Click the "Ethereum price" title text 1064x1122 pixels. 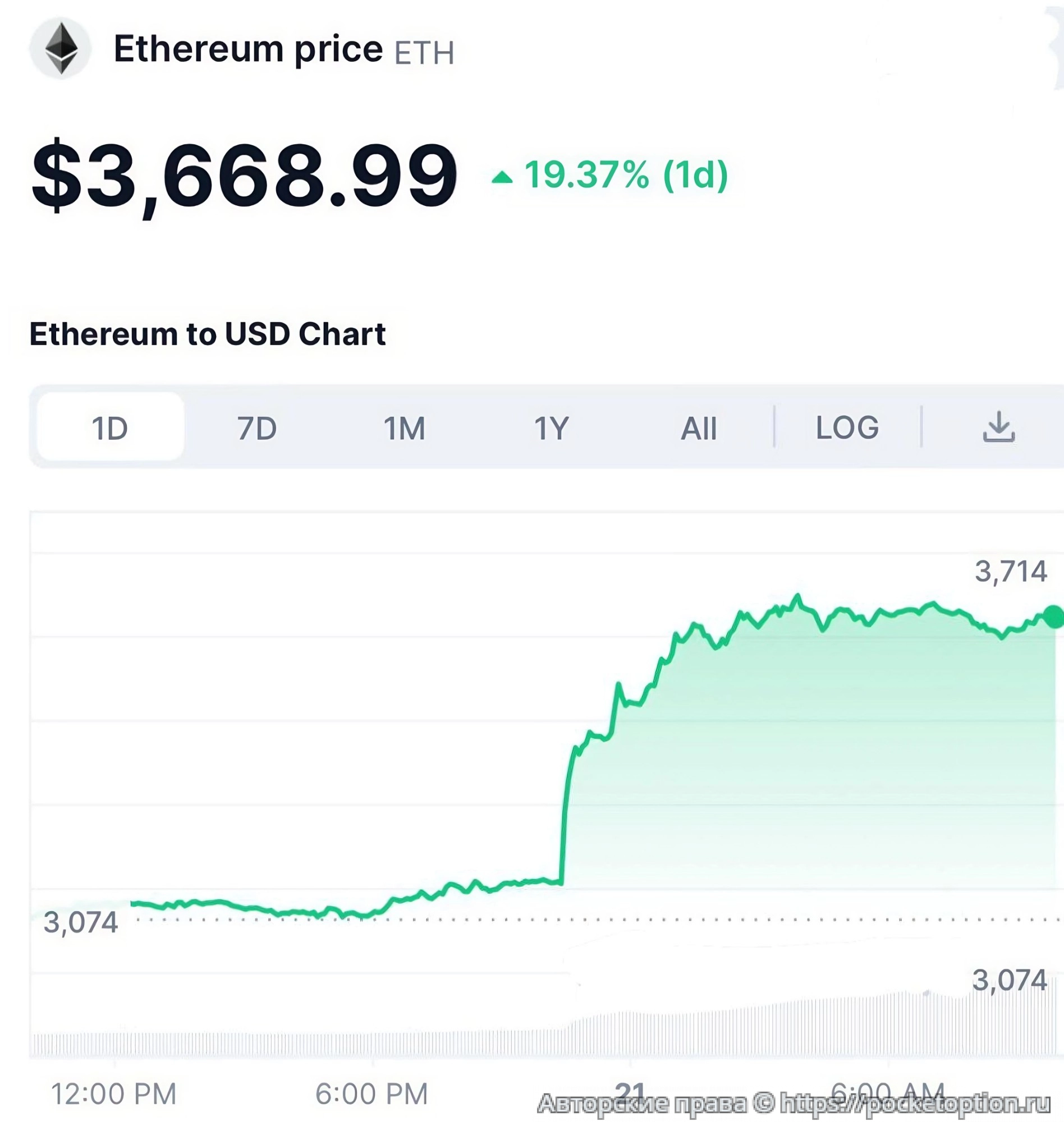tap(249, 49)
